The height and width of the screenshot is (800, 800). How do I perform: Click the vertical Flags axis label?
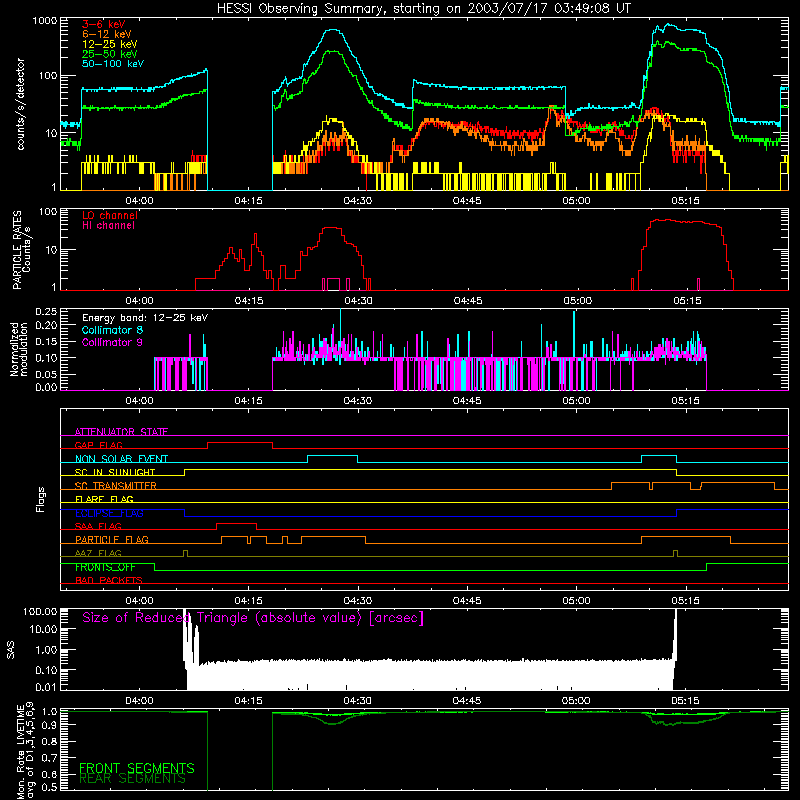(41, 499)
